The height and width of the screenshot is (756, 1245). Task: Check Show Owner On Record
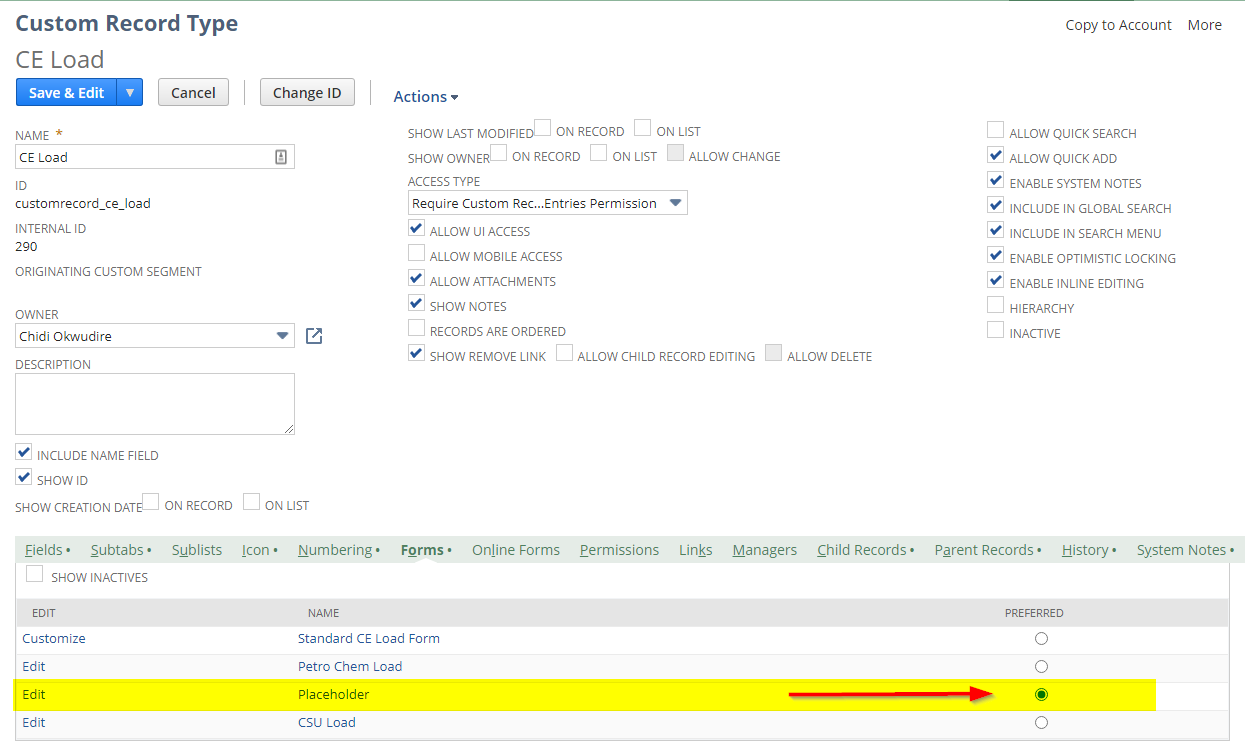pyautogui.click(x=499, y=153)
